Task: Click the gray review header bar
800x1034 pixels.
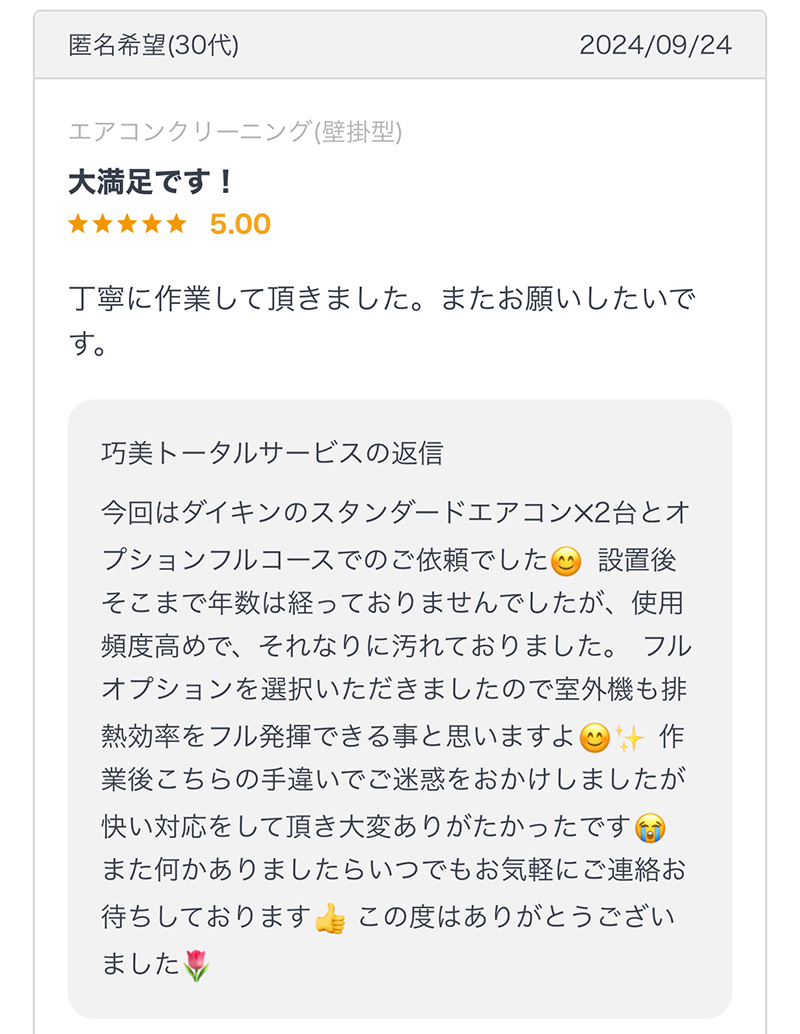Action: point(400,45)
